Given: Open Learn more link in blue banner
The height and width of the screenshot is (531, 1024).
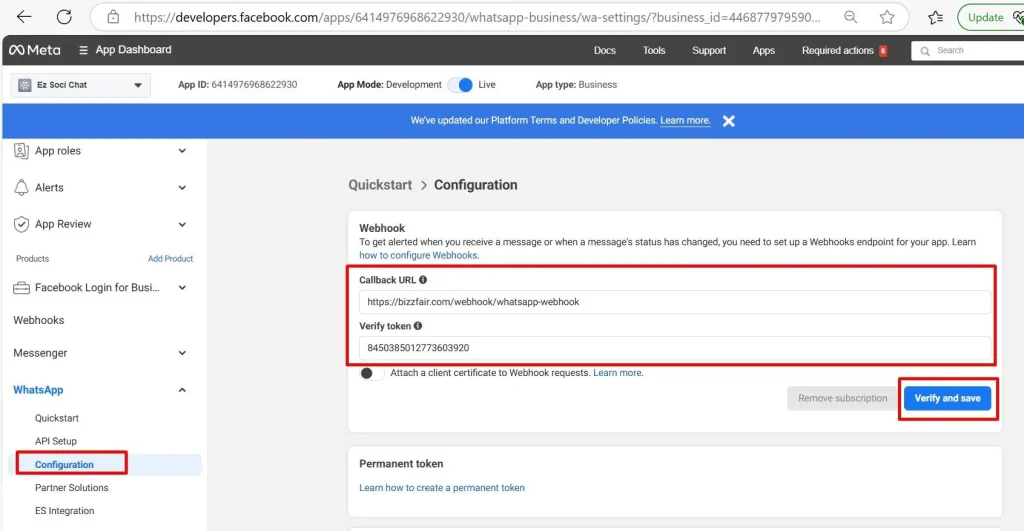Looking at the screenshot, I should (x=685, y=120).
